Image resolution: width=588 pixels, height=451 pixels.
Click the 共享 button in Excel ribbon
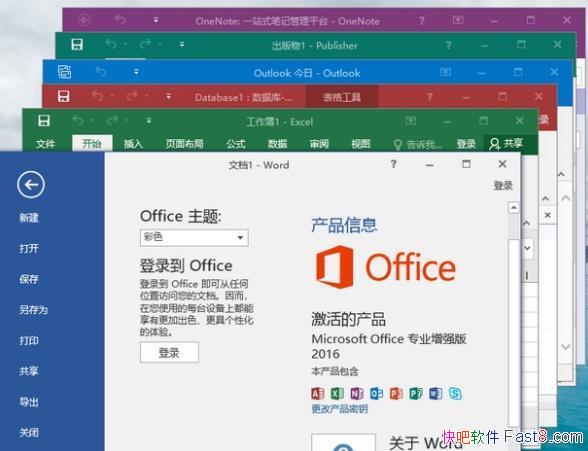point(506,143)
